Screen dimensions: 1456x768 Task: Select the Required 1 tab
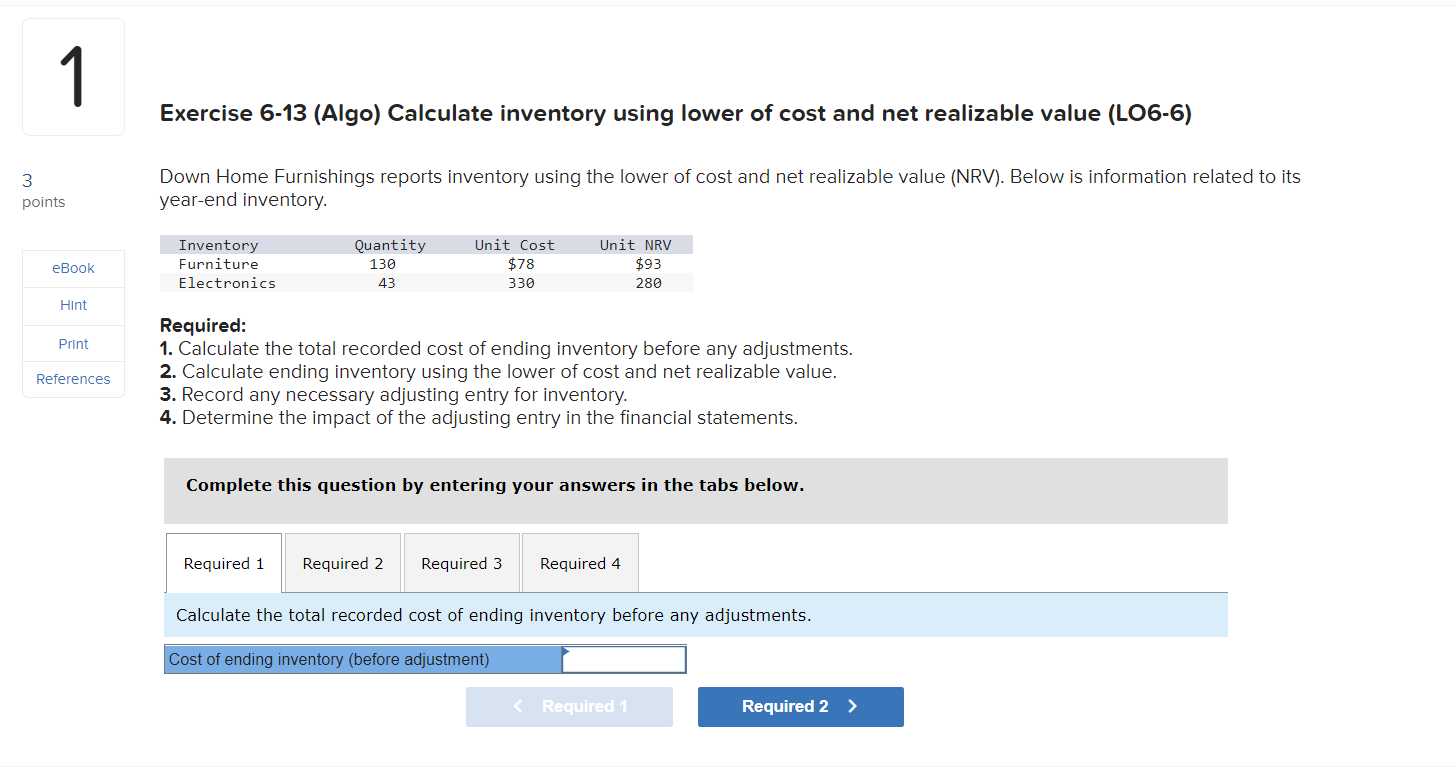[x=223, y=562]
